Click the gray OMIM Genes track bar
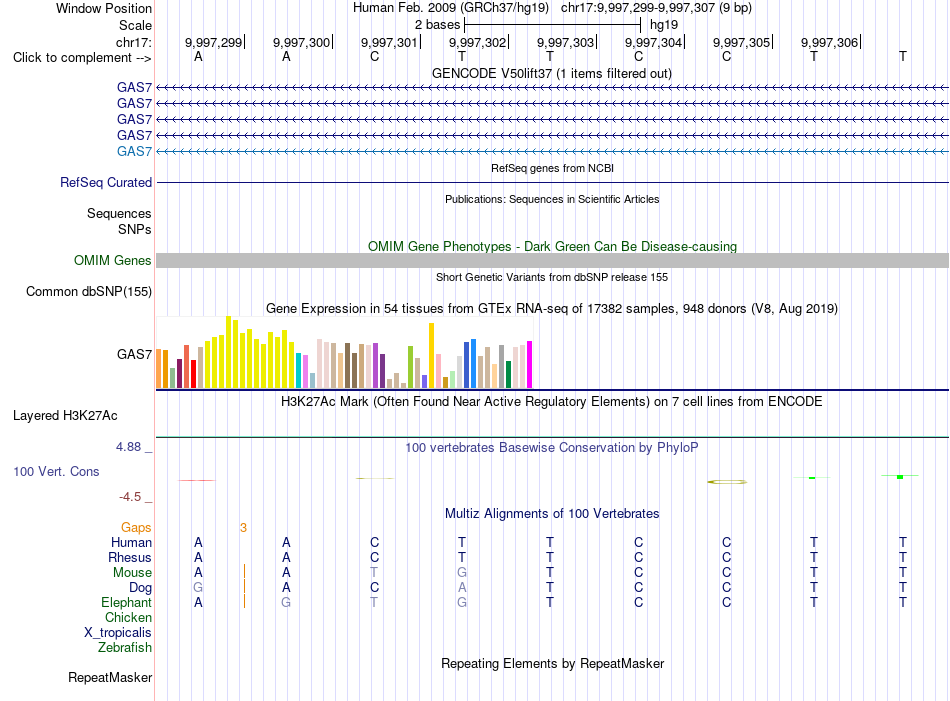 click(552, 261)
